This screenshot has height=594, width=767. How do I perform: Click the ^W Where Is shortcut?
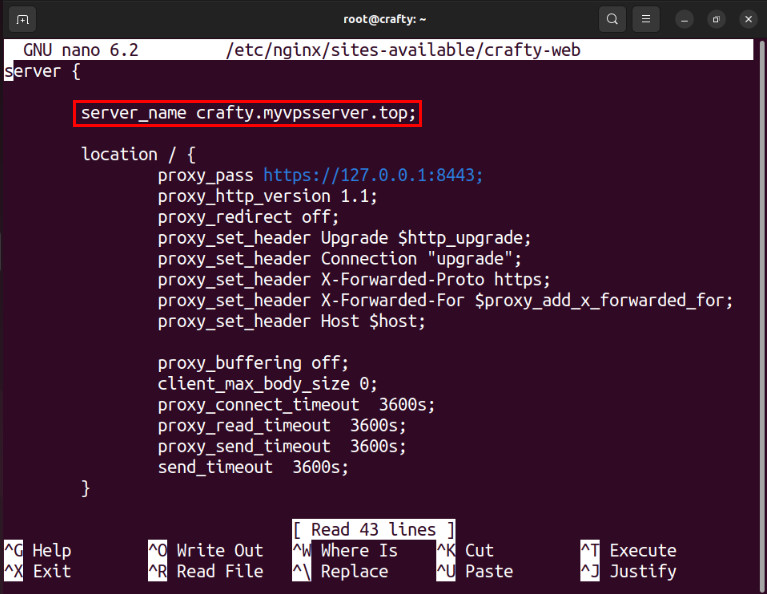click(345, 550)
